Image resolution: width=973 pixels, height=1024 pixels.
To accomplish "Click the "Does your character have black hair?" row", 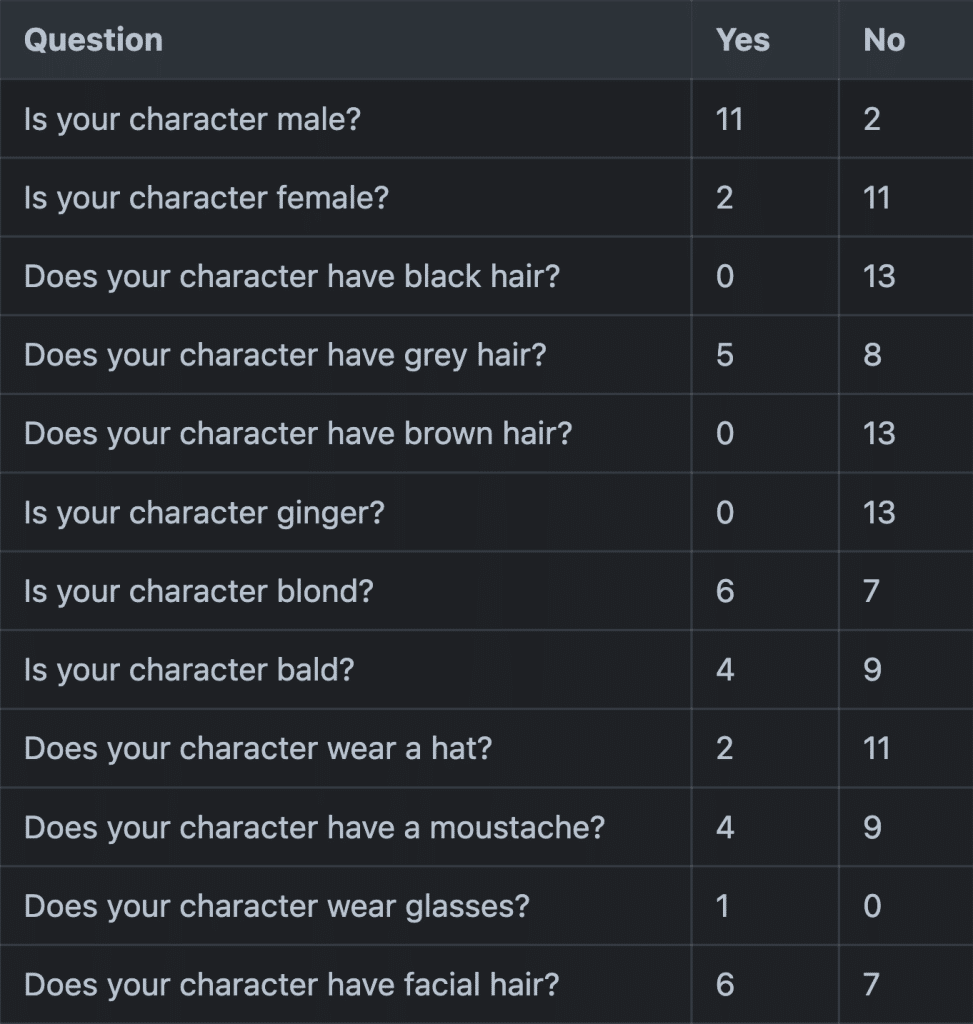I will tap(291, 276).
